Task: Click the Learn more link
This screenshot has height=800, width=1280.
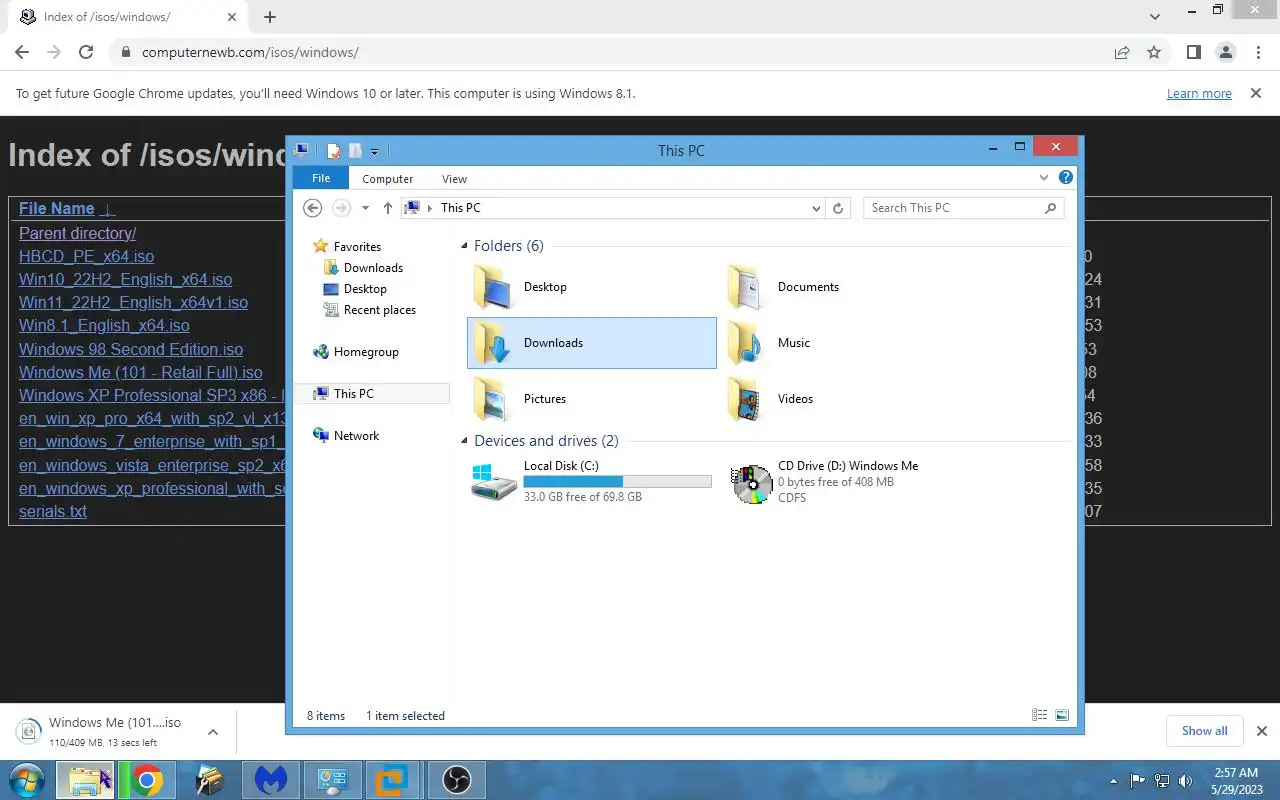Action: [1199, 94]
